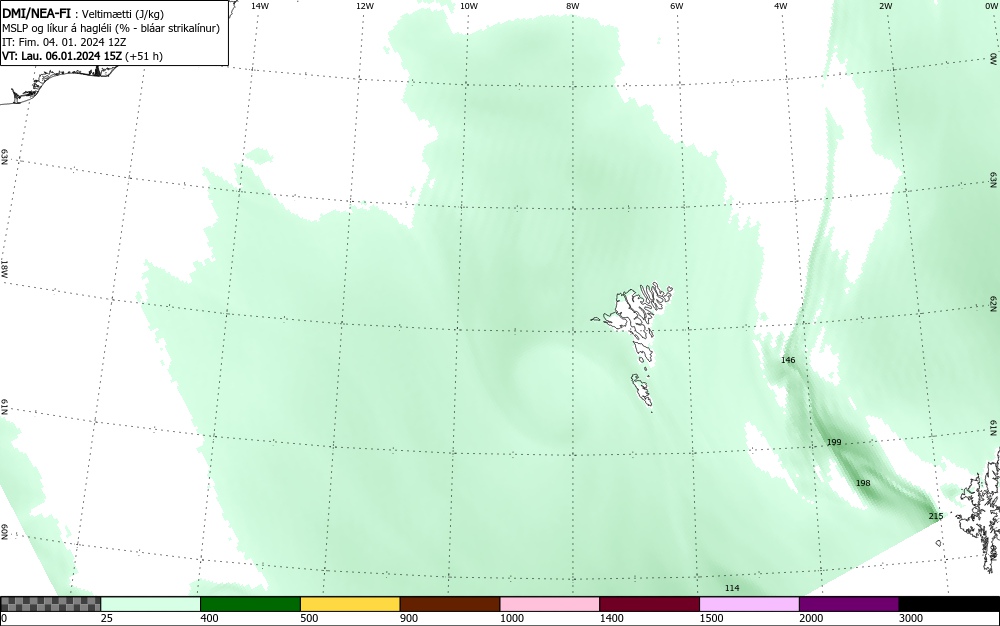Click the yellow 500–900 legend swatch
The image size is (1000, 626).
click(350, 604)
